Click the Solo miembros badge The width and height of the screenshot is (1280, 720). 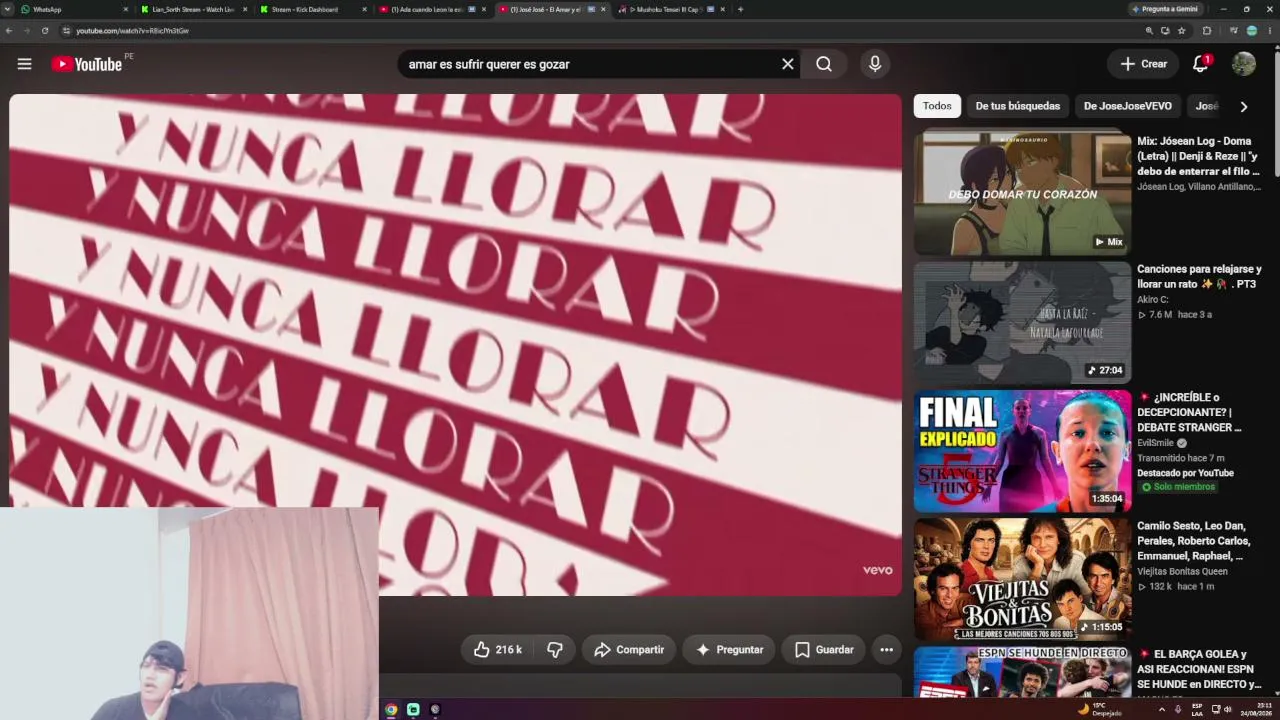tap(1178, 487)
